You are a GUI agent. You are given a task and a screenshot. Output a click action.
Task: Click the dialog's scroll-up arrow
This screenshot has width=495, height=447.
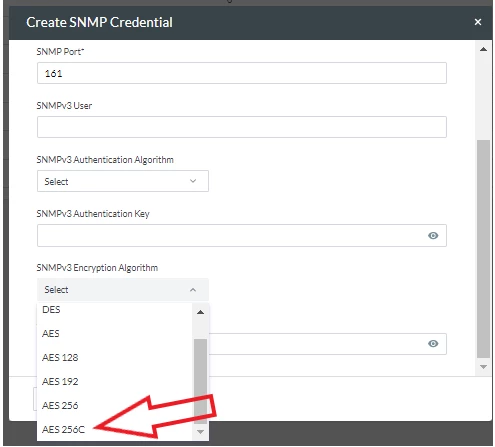(483, 49)
